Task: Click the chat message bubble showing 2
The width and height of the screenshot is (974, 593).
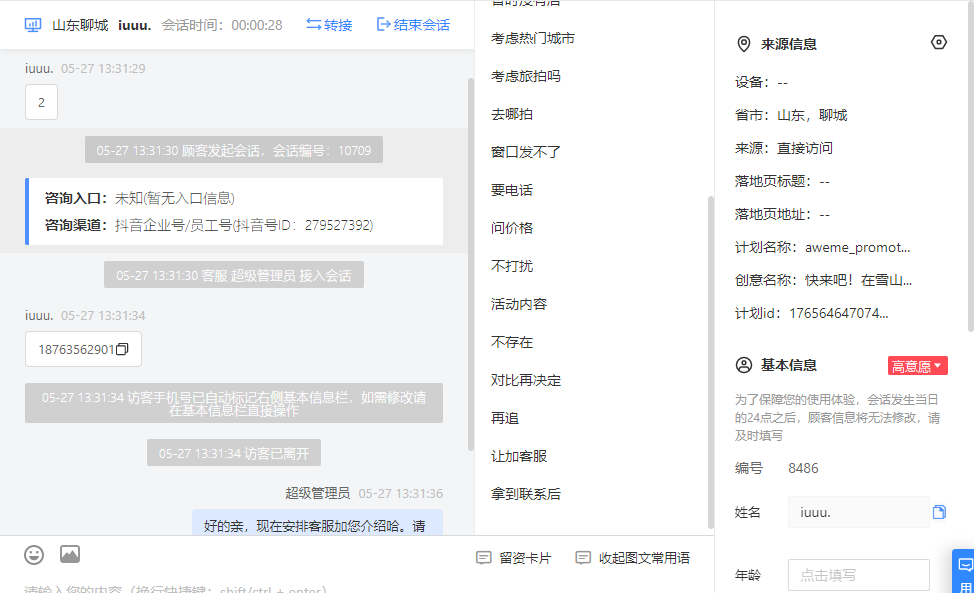Action: pos(42,102)
